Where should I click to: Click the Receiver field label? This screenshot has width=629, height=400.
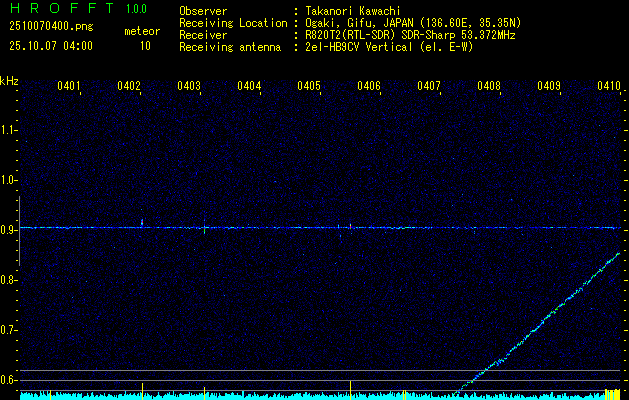tap(203, 35)
